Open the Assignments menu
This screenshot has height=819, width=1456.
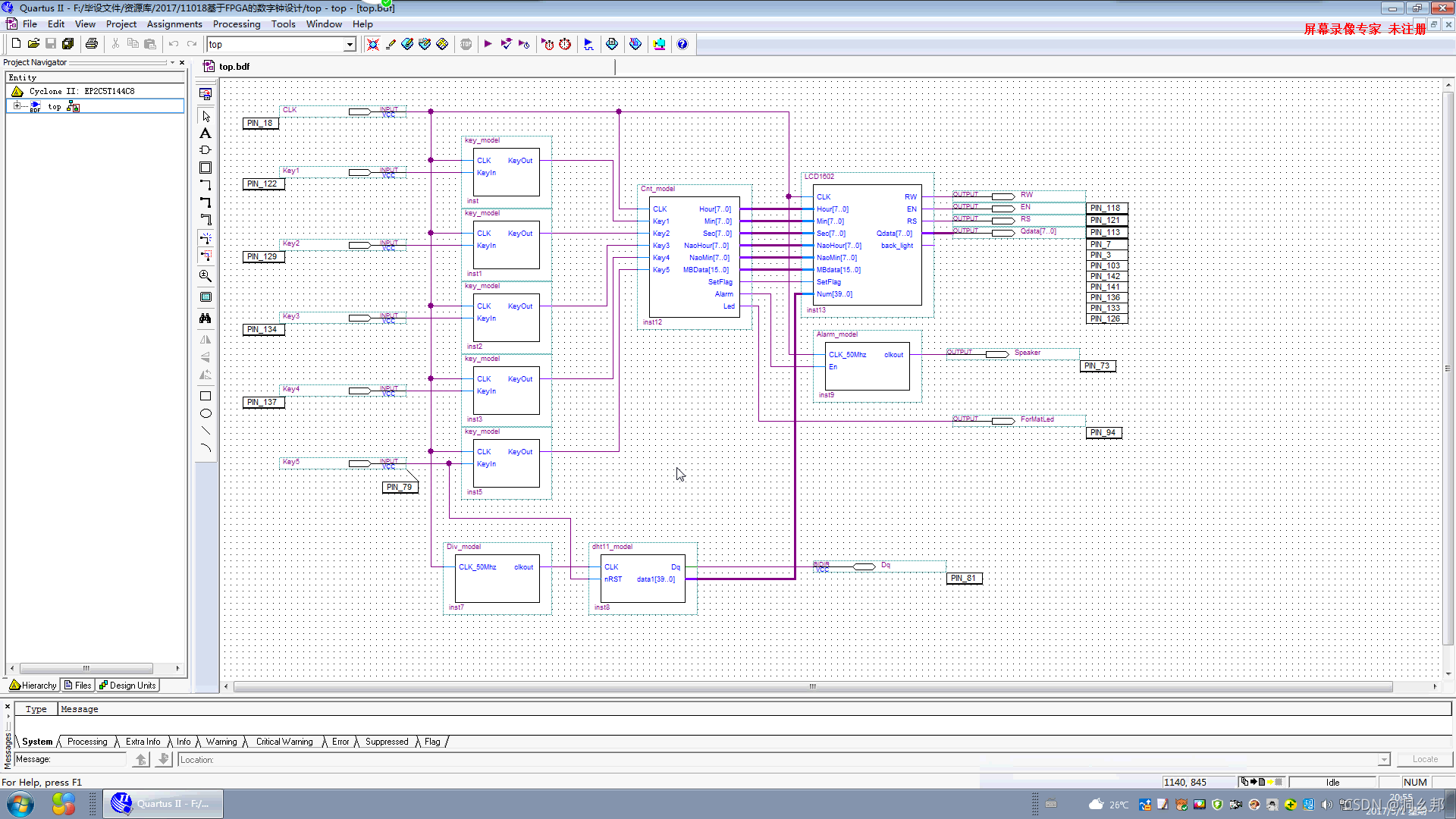[x=174, y=24]
